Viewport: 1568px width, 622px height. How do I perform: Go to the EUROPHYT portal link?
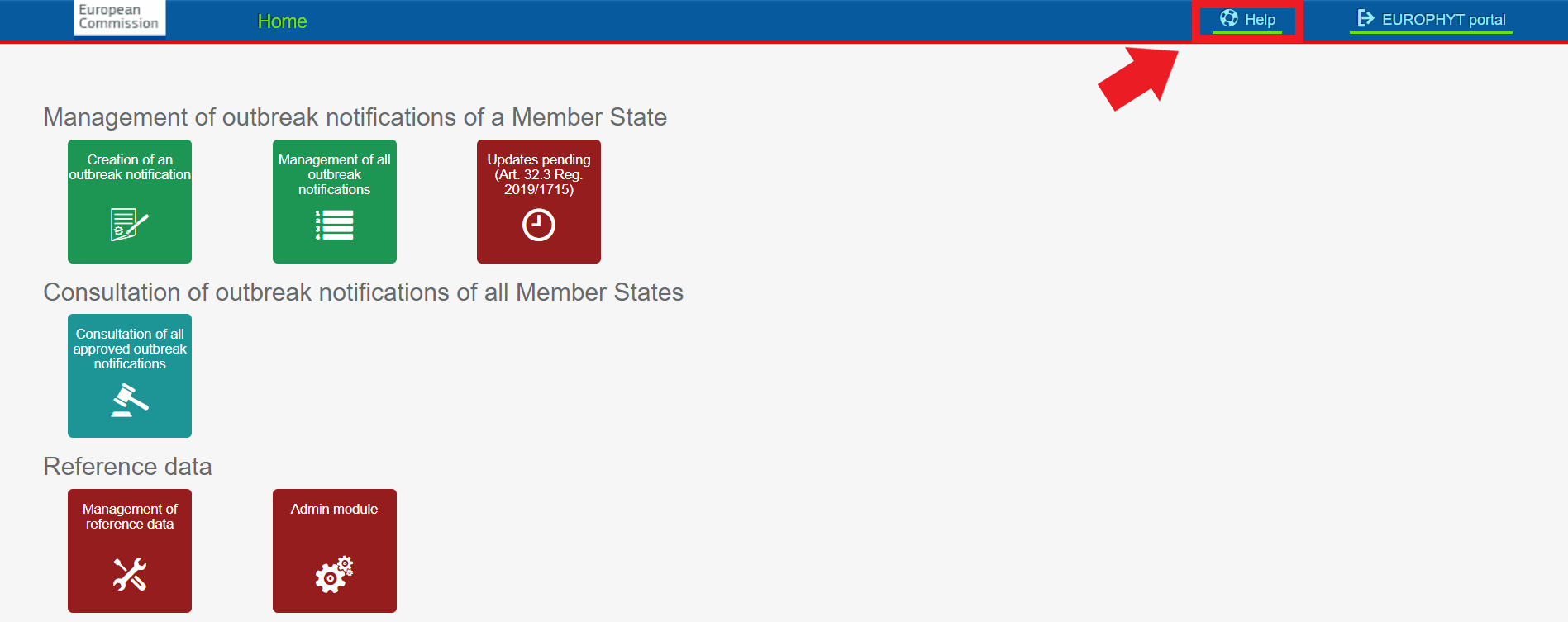click(1431, 20)
